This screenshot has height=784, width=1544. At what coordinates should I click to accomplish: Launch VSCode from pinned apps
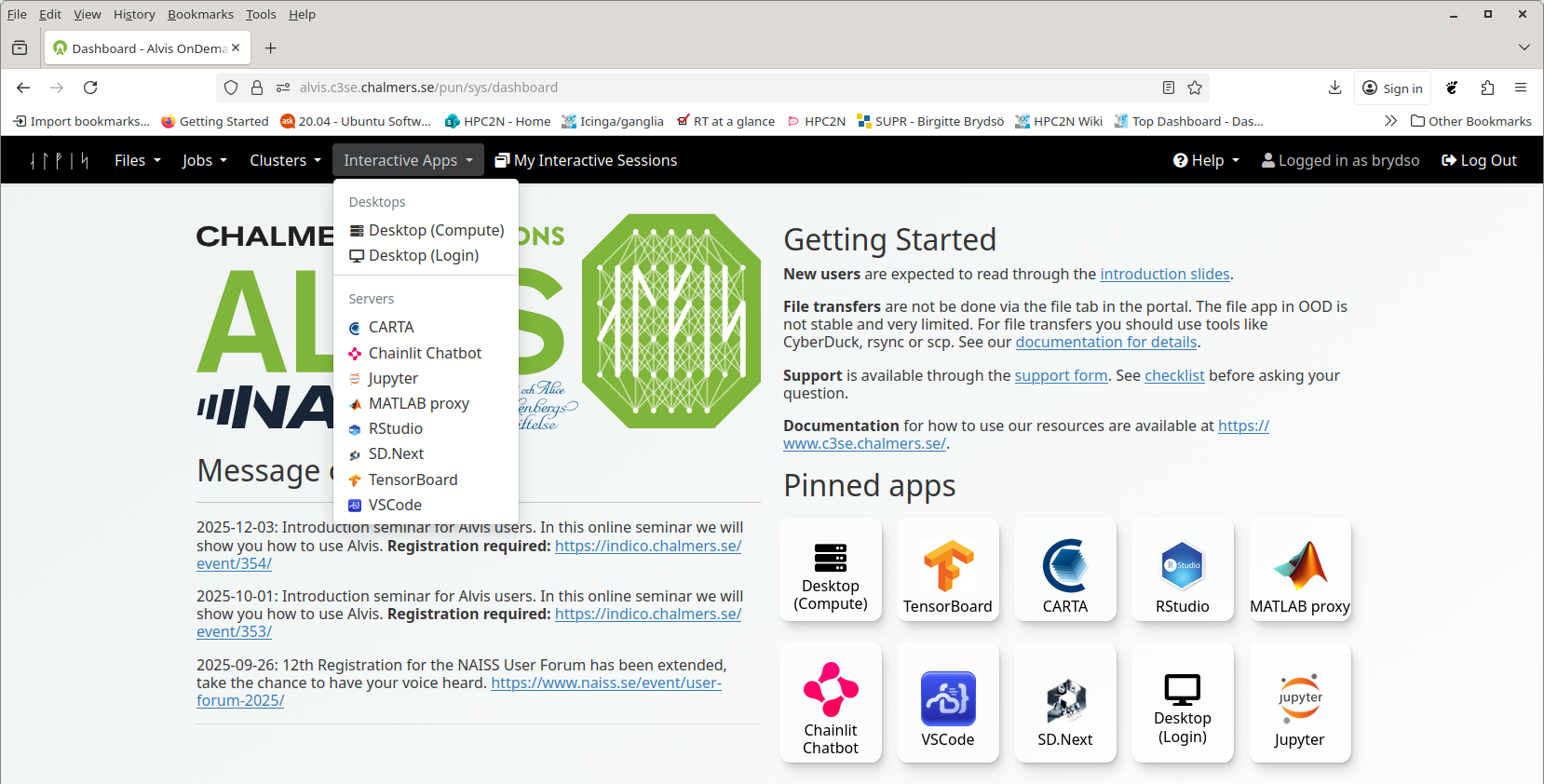coord(947,703)
